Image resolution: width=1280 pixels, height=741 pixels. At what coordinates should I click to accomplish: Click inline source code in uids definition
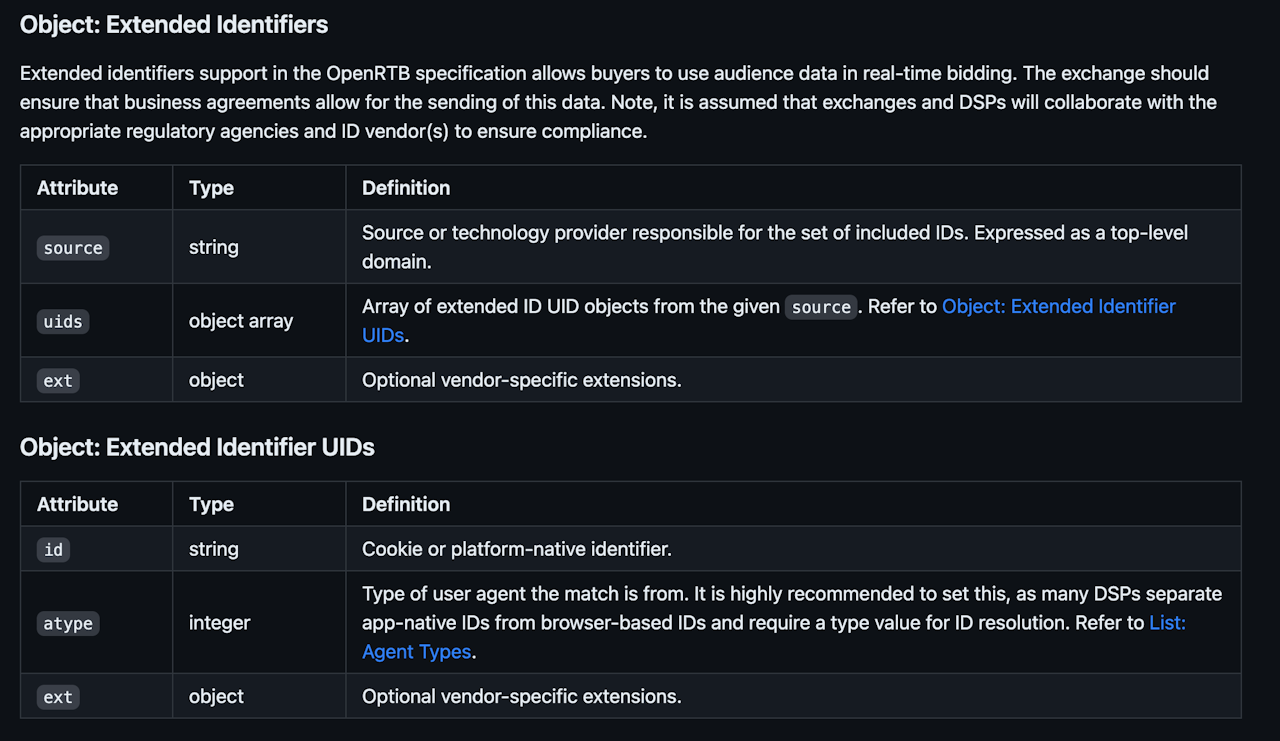(820, 307)
